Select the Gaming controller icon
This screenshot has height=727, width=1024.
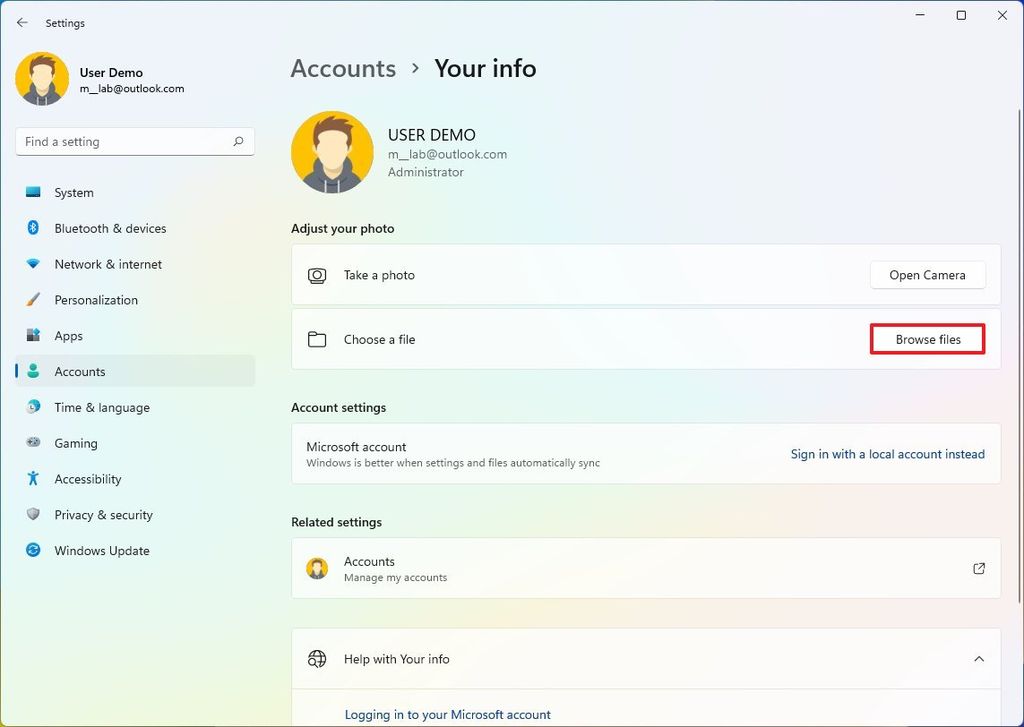click(31, 443)
